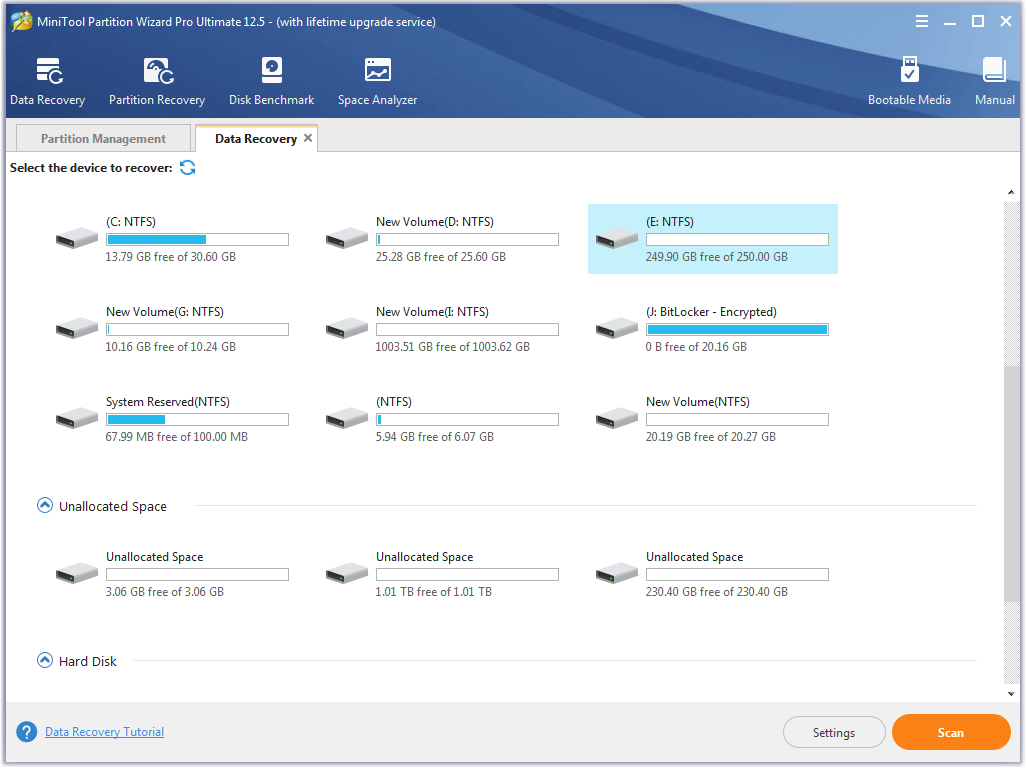
Task: Switch to Partition Management tab
Action: (x=103, y=138)
